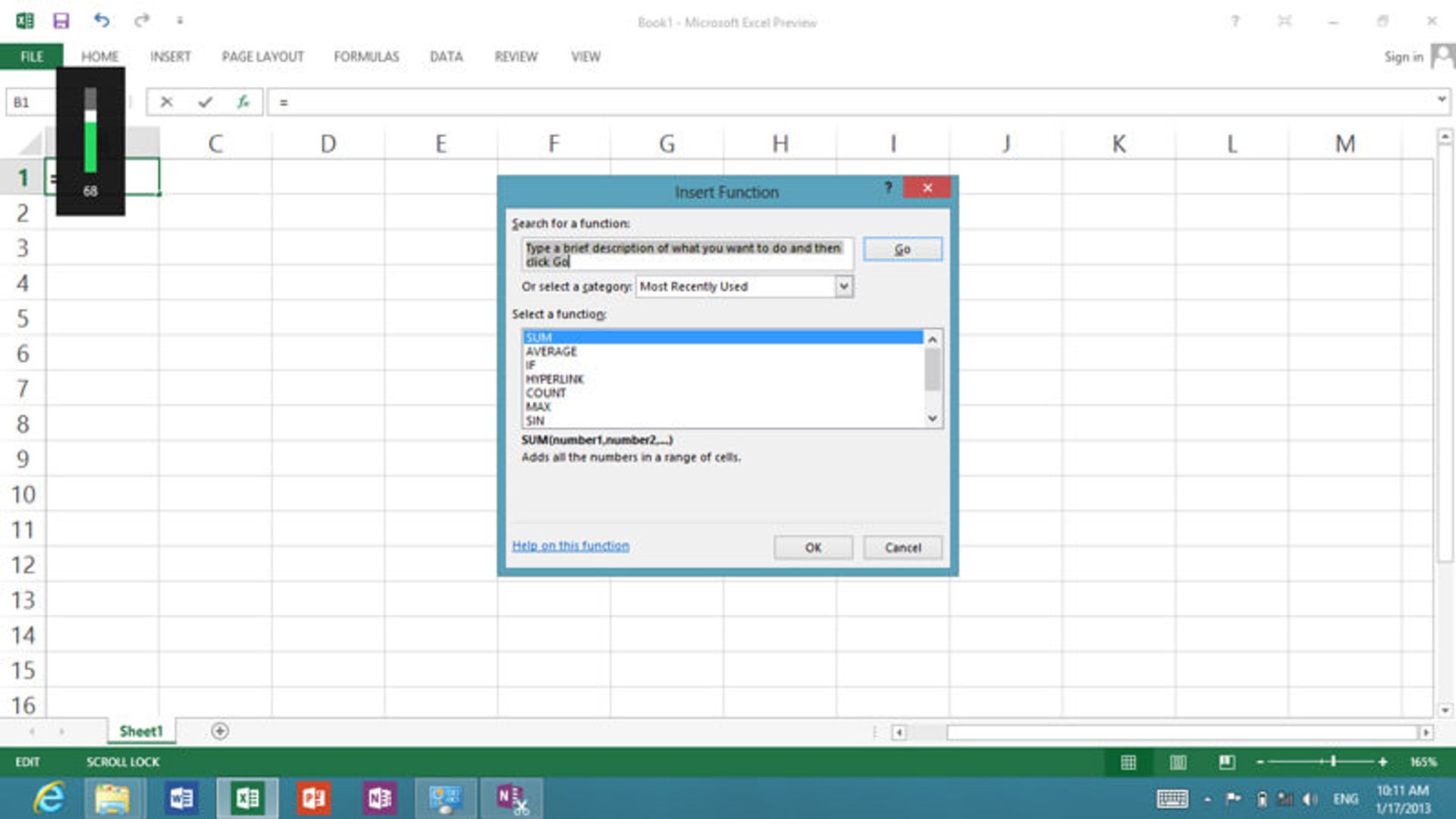
Task: Open File Explorer from taskbar
Action: pyautogui.click(x=112, y=799)
